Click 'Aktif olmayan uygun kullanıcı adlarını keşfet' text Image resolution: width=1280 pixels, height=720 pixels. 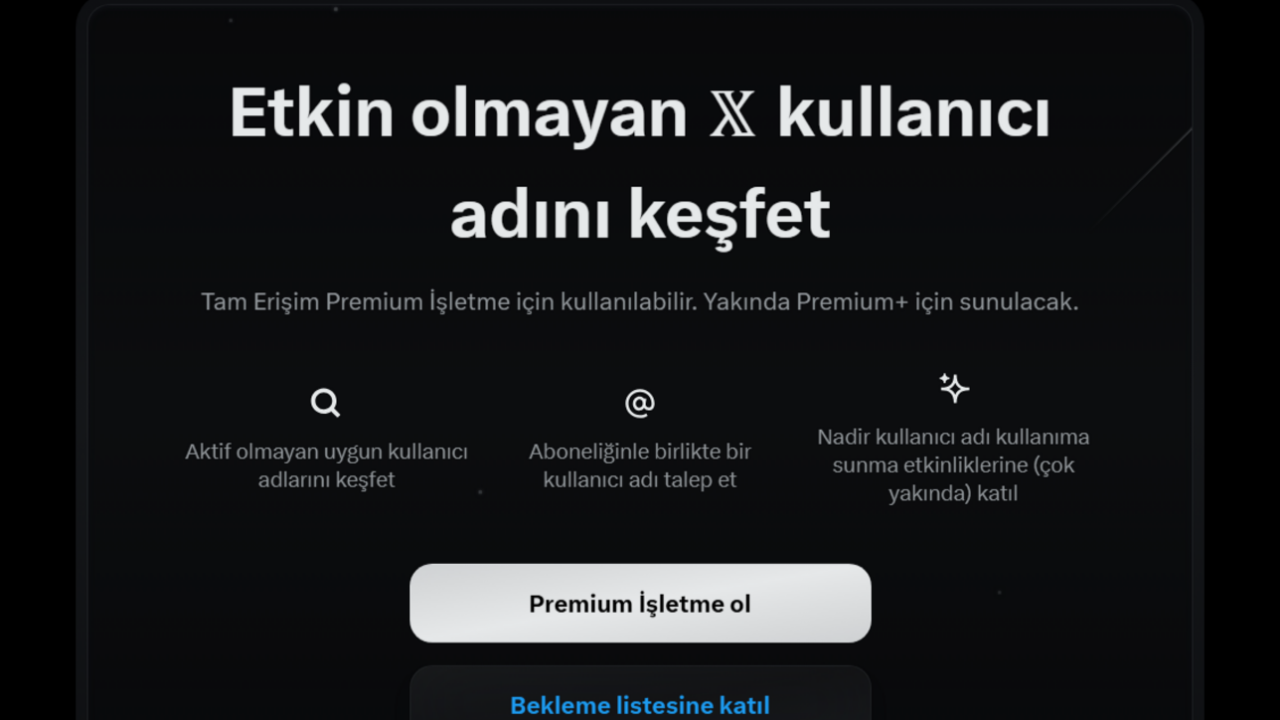pos(327,465)
